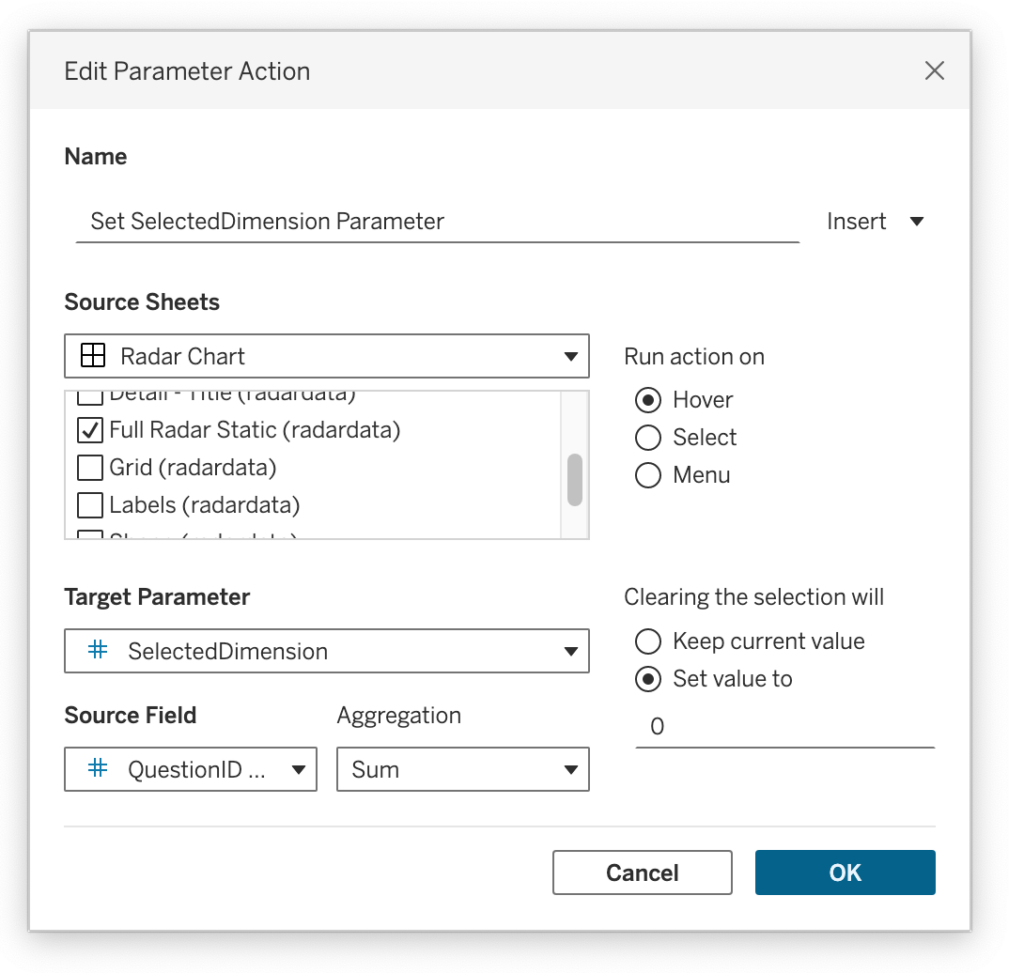
Task: Click the Cancel button
Action: coord(642,872)
